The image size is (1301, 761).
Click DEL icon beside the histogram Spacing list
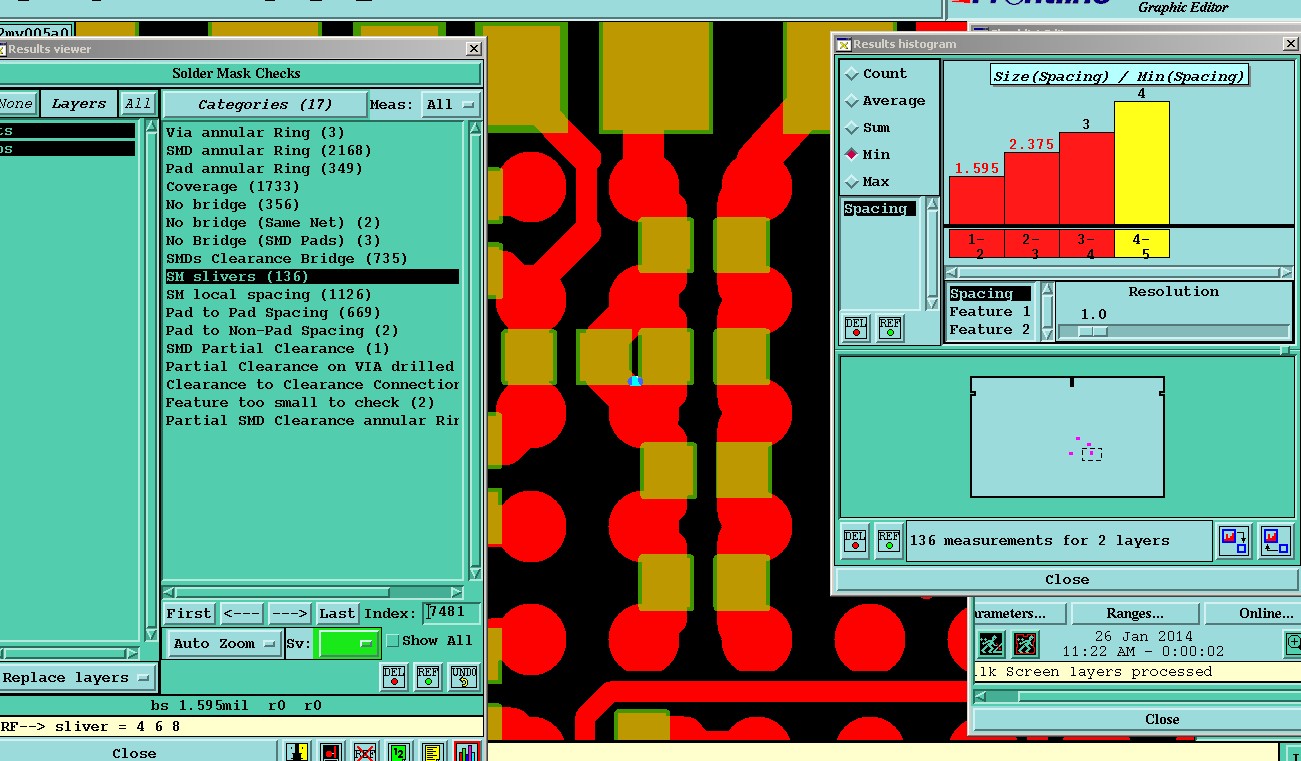tap(856, 328)
